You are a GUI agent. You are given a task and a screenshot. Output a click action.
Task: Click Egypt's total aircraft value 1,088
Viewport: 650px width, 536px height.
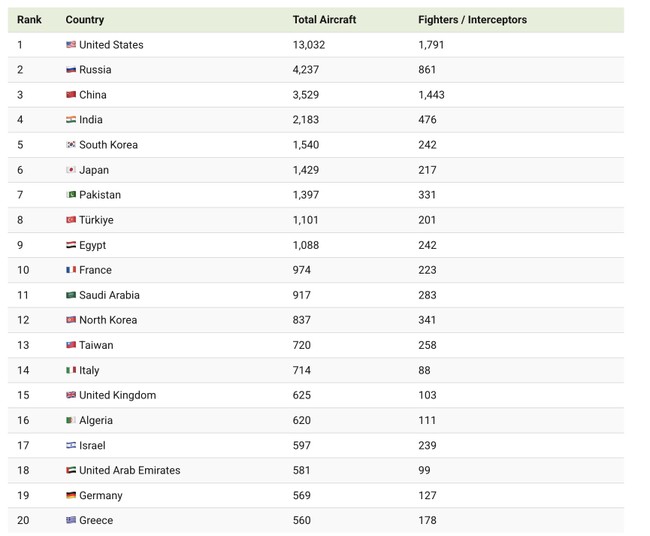pos(309,245)
